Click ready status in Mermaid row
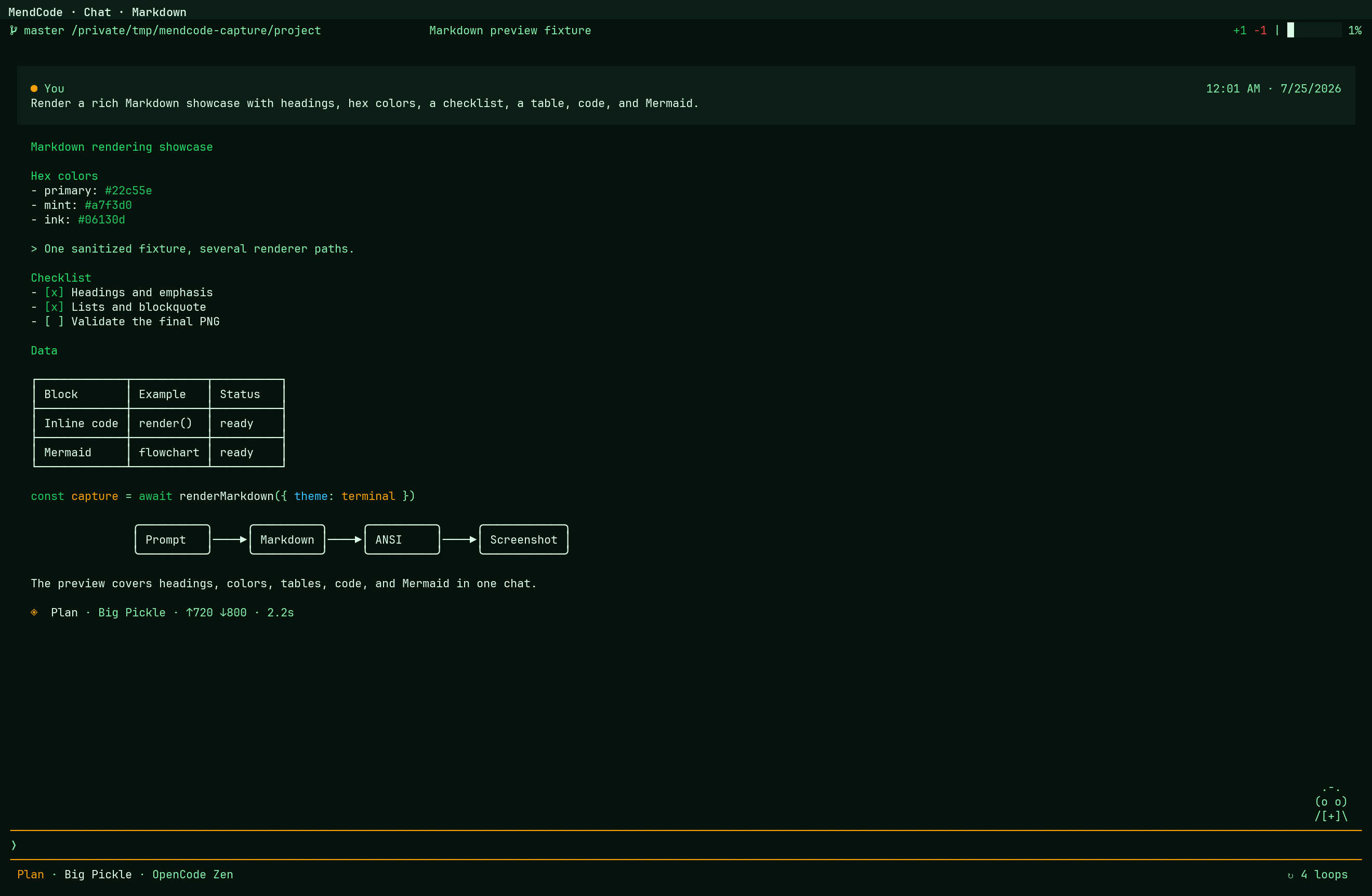1372x896 pixels. click(x=247, y=452)
